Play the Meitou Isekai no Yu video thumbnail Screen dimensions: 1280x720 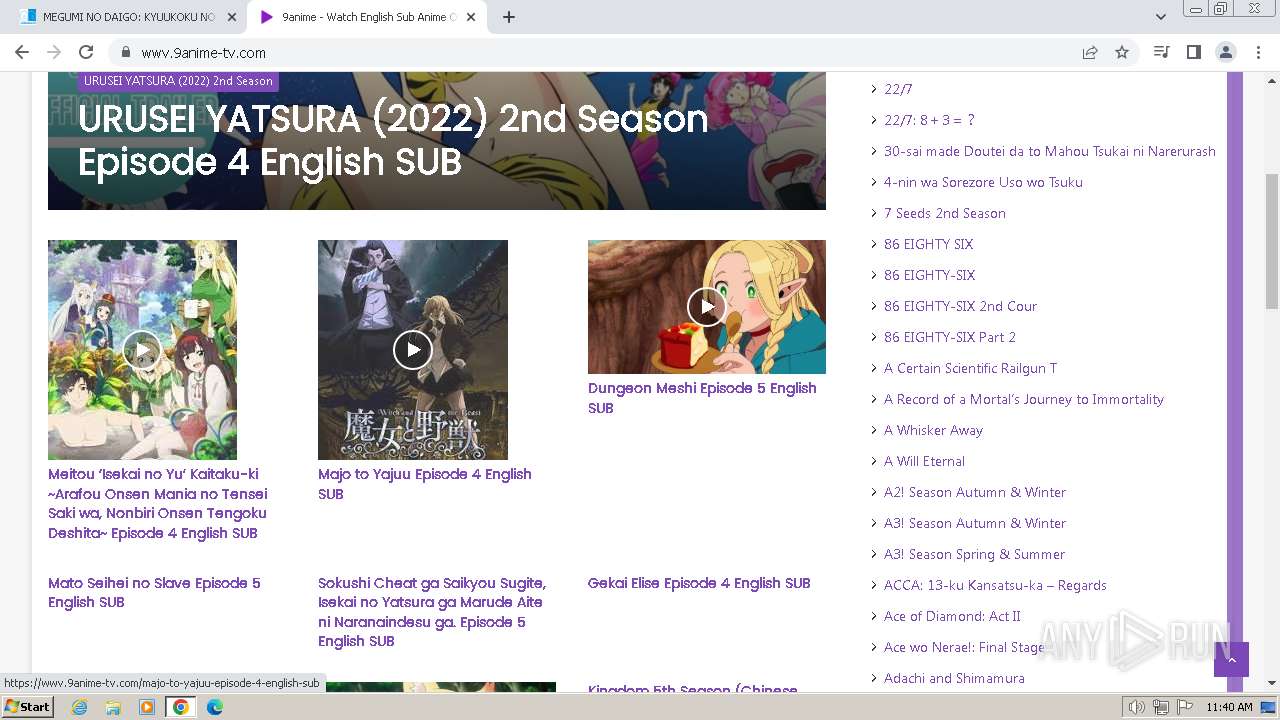142,350
